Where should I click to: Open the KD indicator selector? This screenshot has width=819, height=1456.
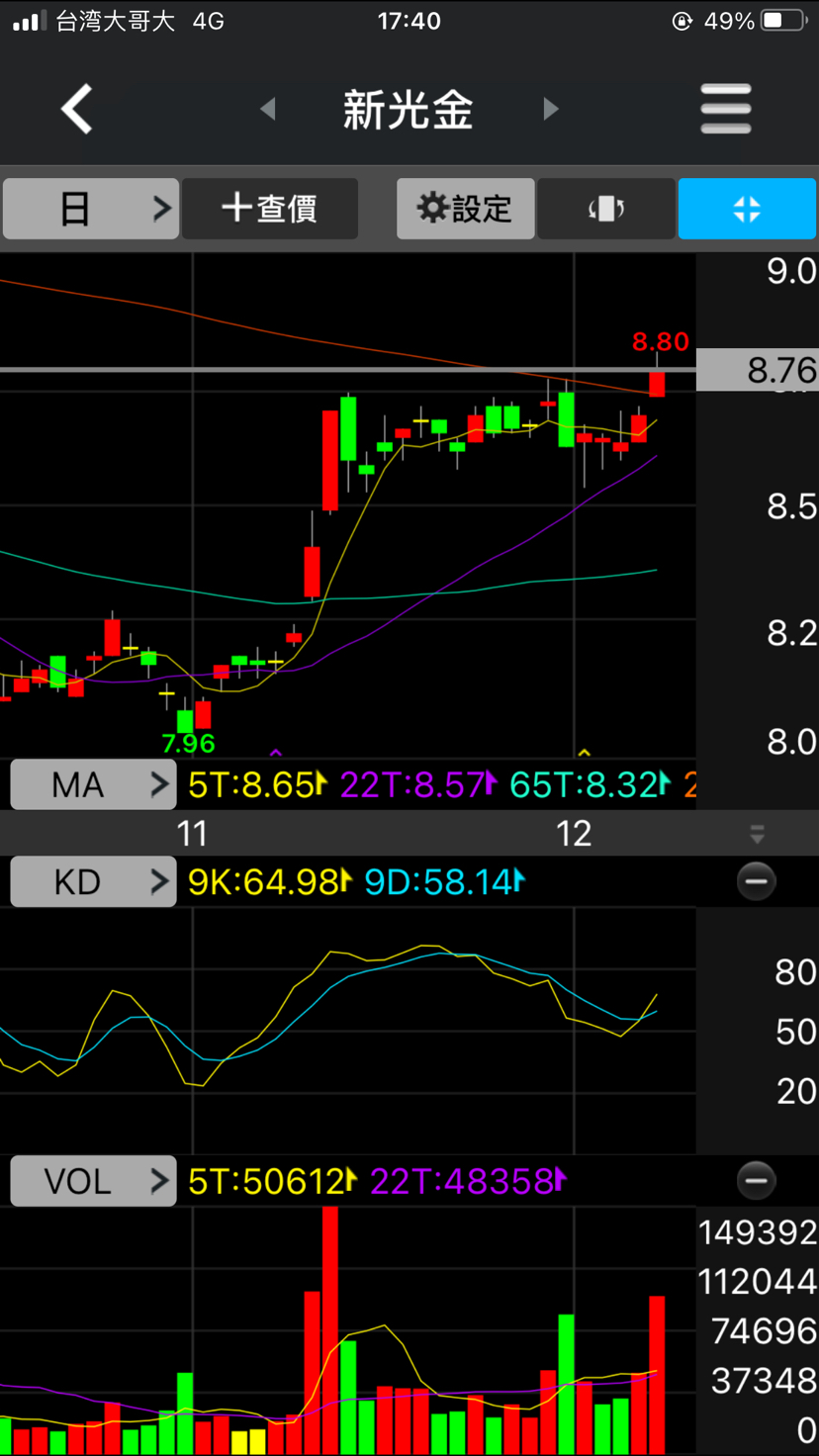click(93, 881)
